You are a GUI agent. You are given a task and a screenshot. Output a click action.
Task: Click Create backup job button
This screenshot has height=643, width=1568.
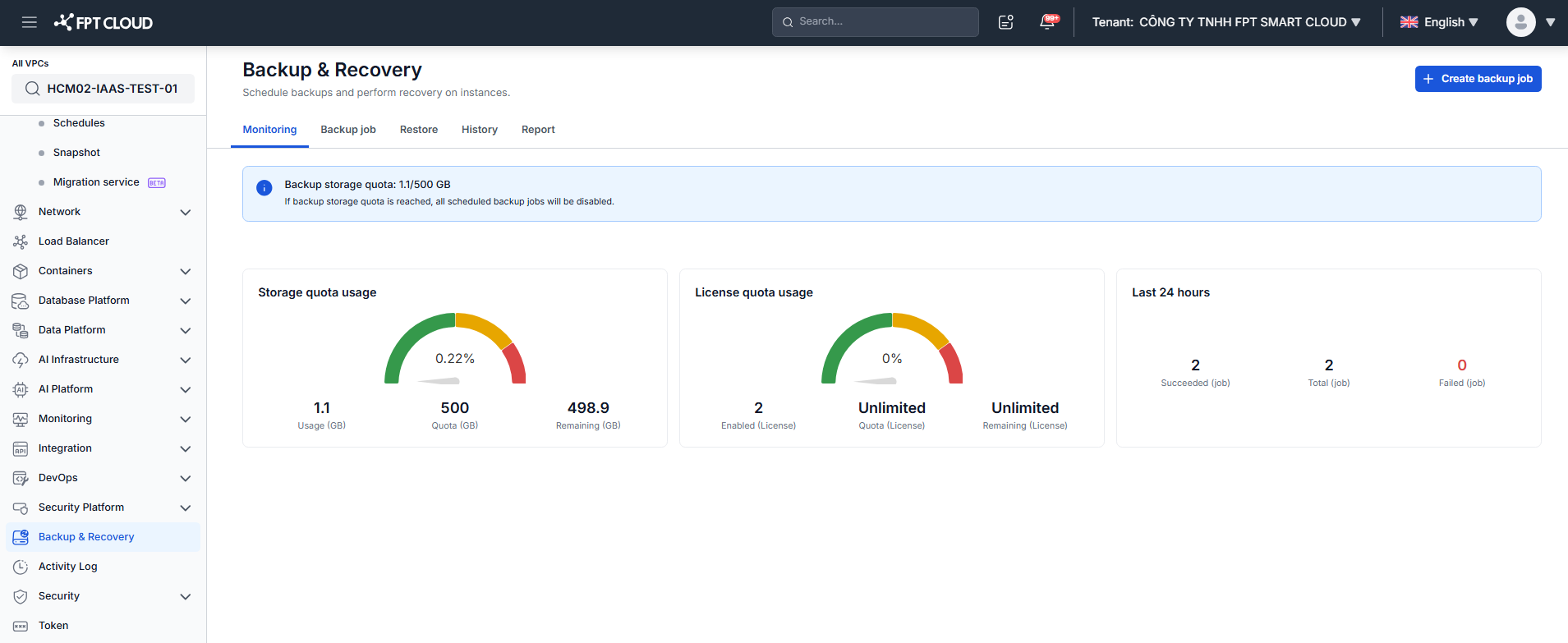pos(1478,79)
